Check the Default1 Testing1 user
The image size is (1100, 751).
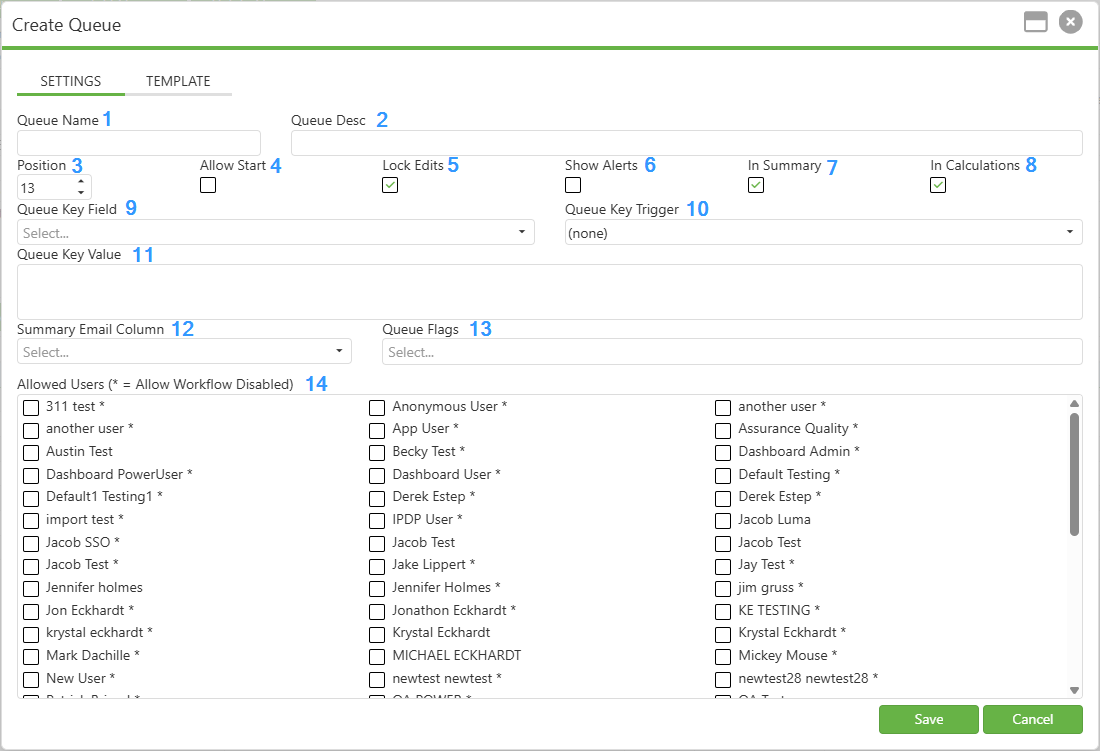[x=31, y=498]
